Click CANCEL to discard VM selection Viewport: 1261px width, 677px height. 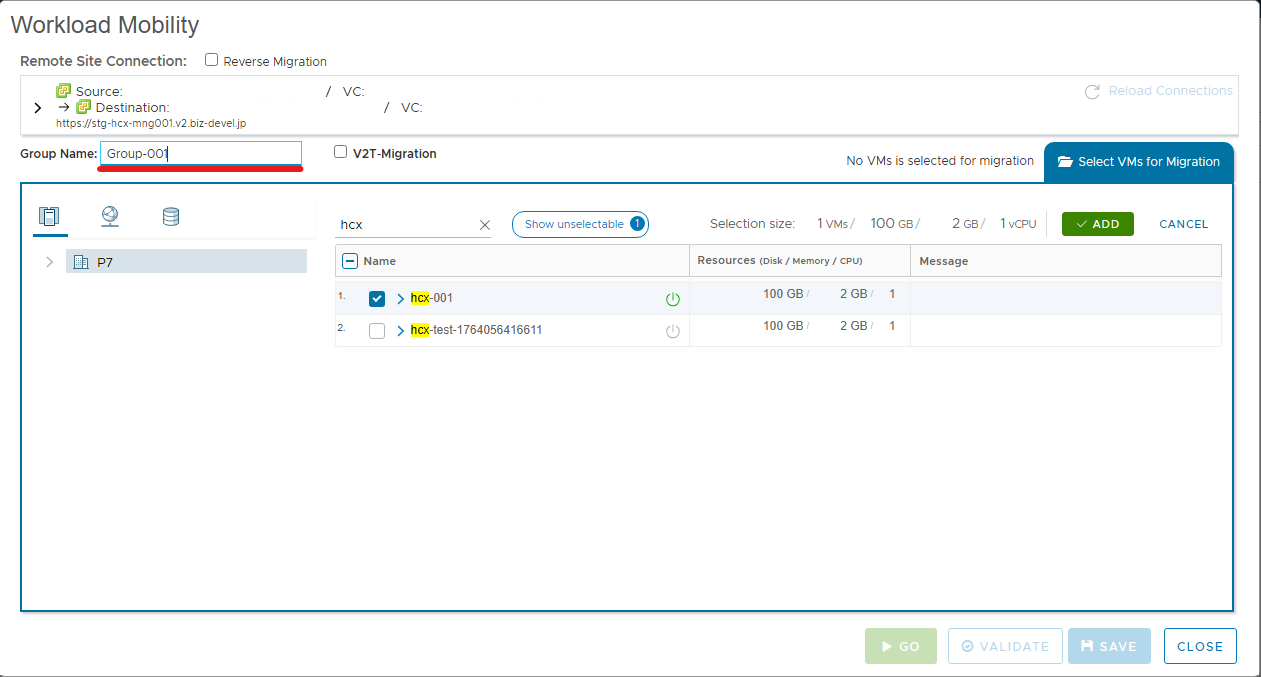[1184, 224]
